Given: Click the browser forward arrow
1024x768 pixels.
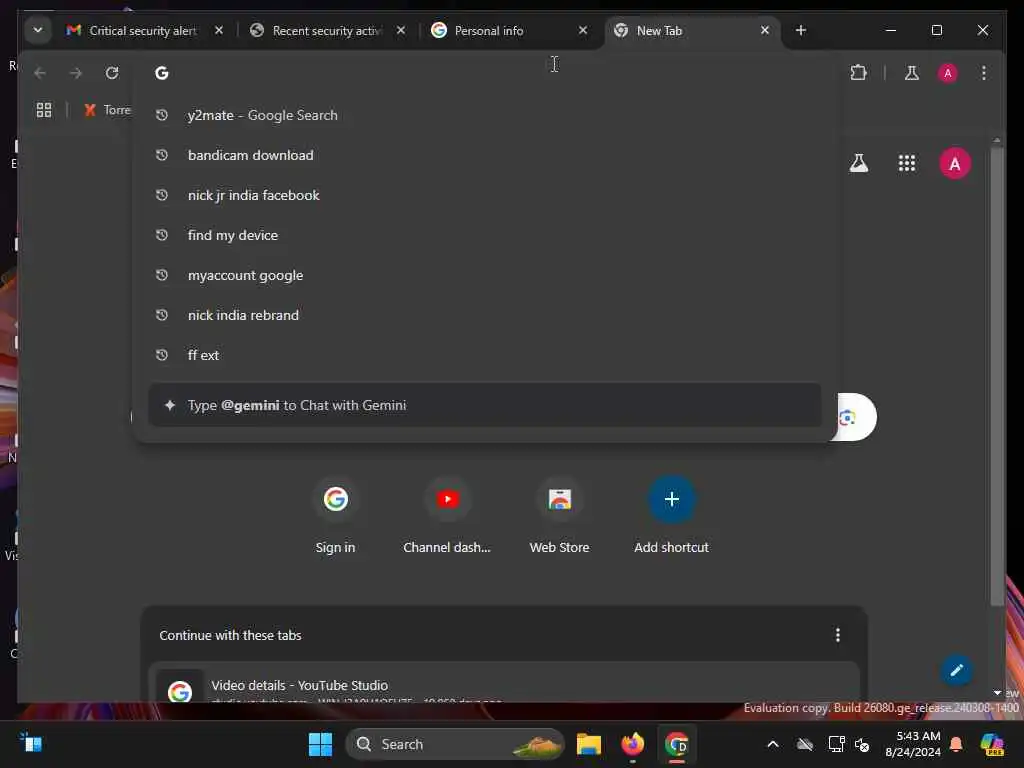Looking at the screenshot, I should [76, 72].
